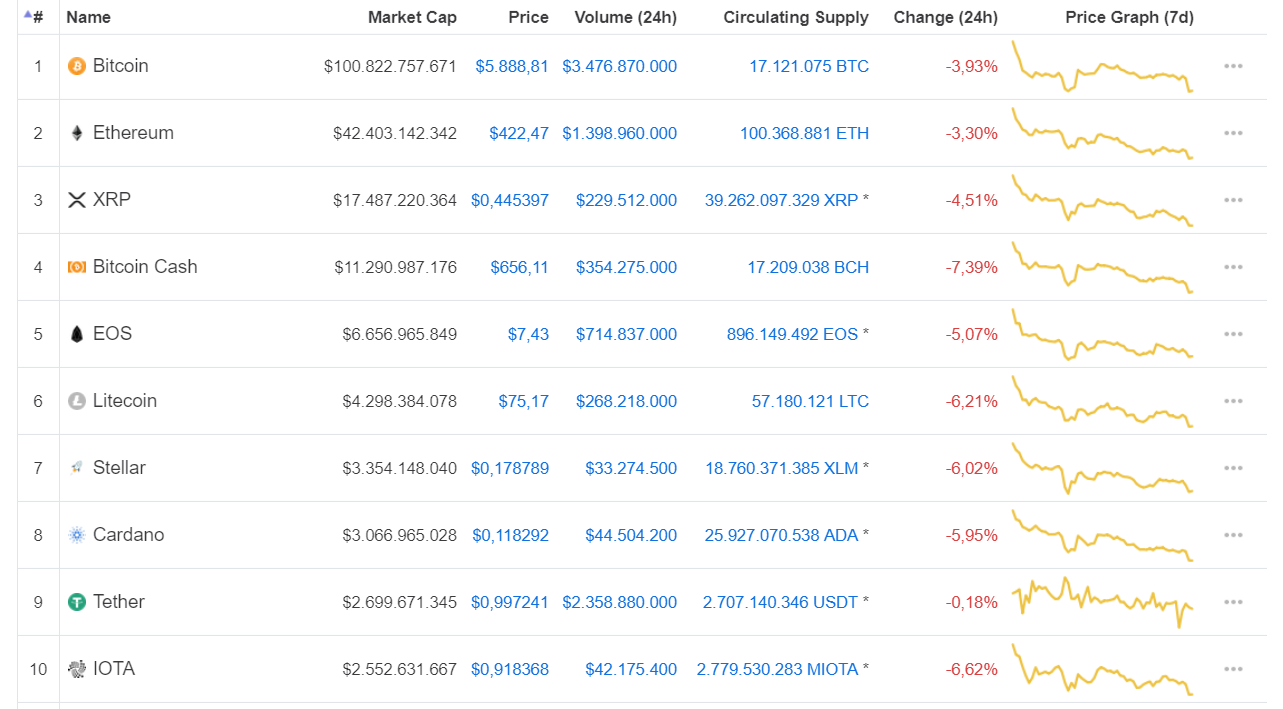Open XRP's circulating supply link

coord(784,199)
